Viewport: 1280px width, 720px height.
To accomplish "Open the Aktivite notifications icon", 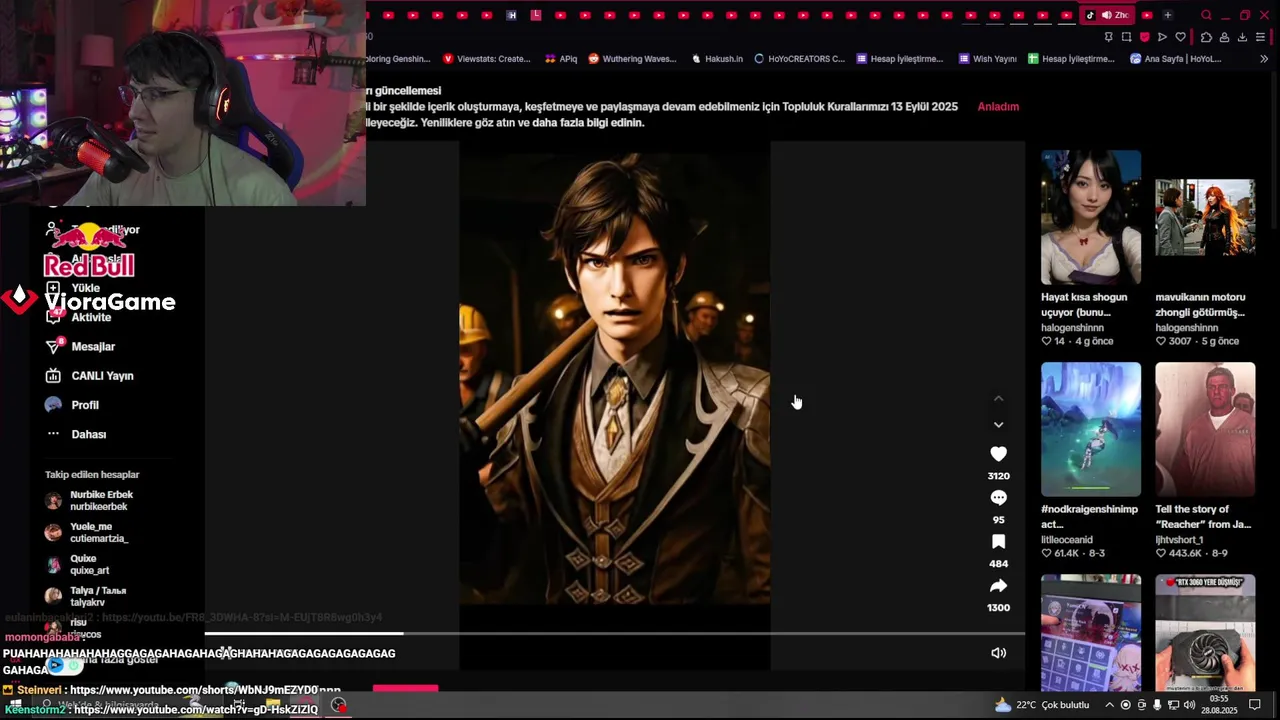I will coord(55,316).
